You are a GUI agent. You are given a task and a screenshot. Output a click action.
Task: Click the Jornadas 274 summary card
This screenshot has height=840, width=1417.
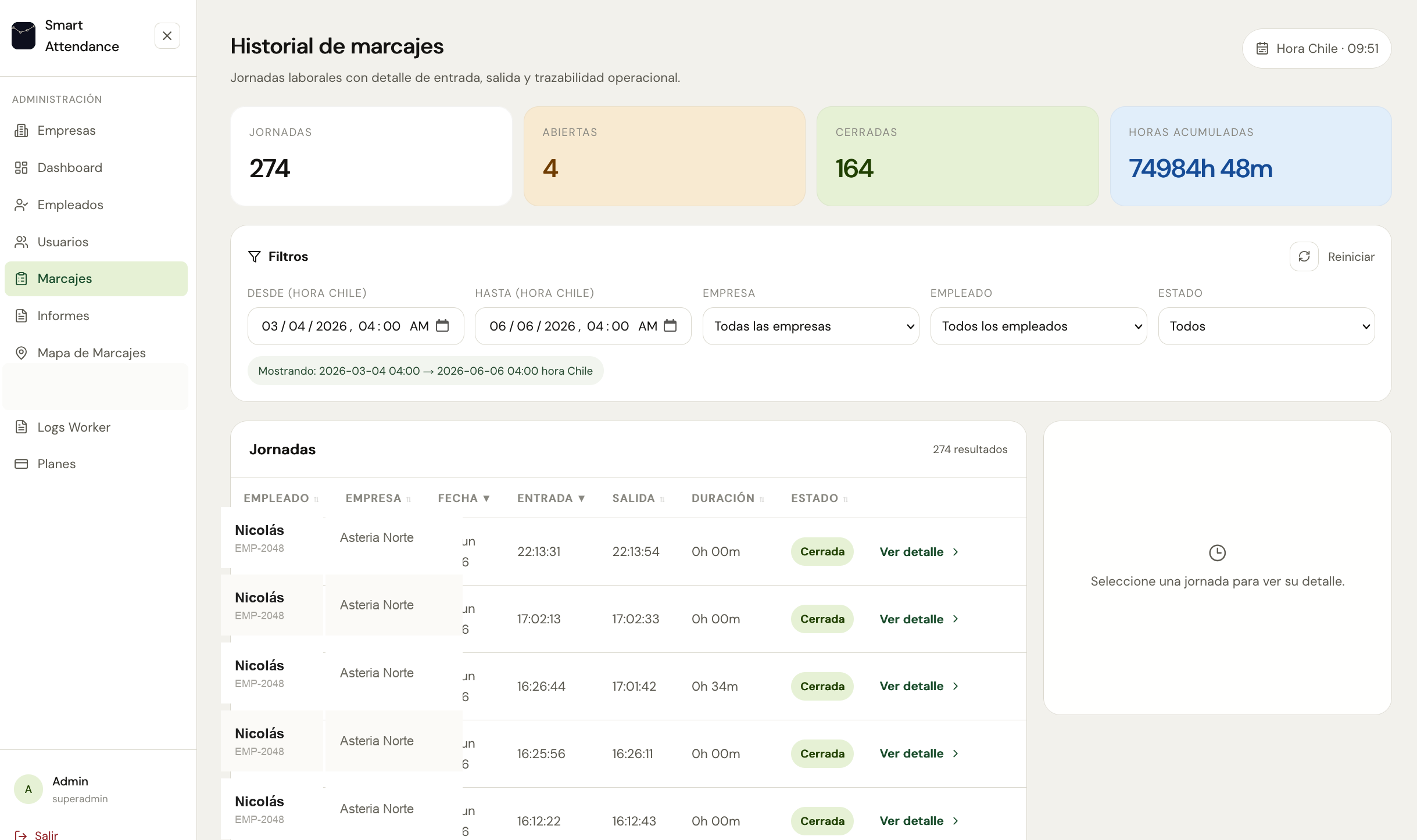371,156
